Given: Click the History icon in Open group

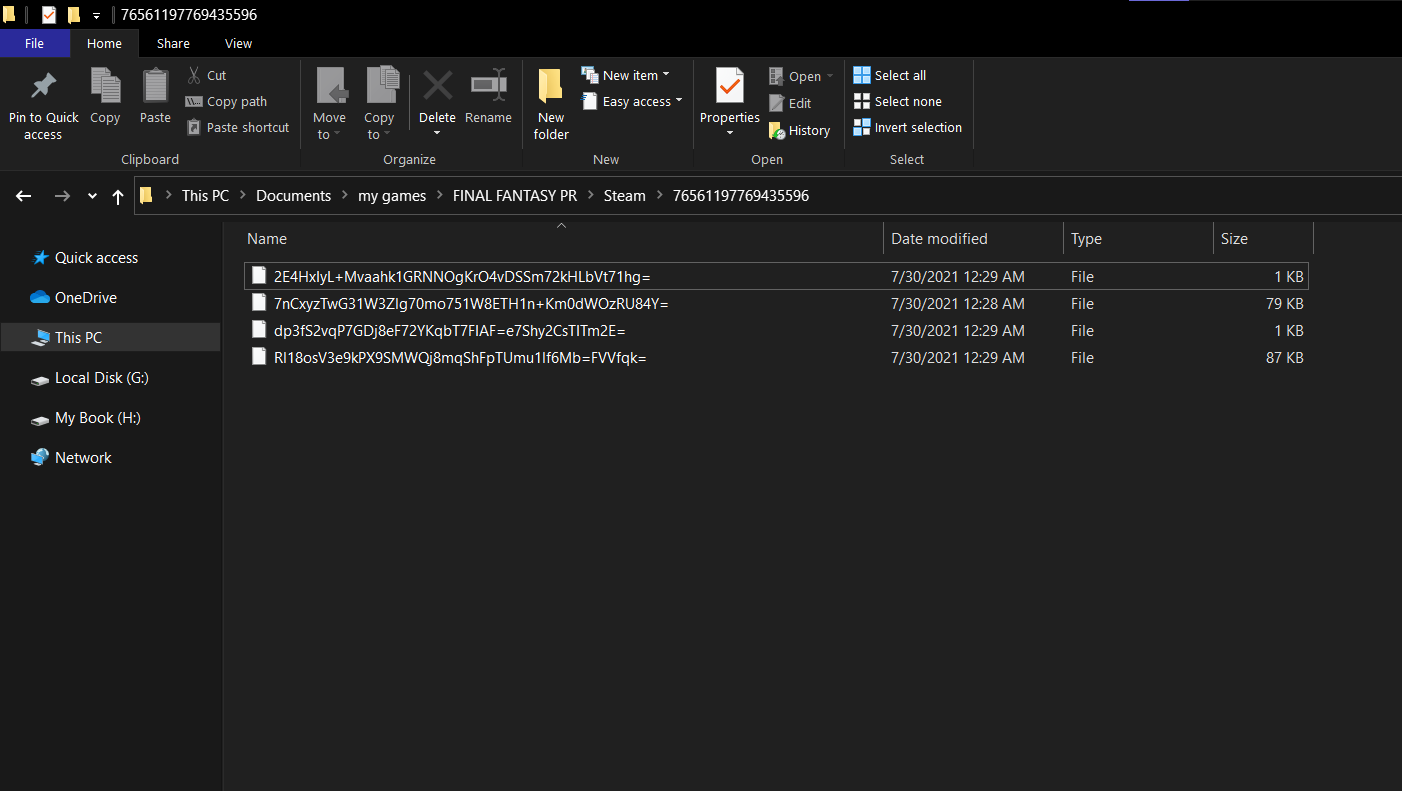Looking at the screenshot, I should point(777,130).
